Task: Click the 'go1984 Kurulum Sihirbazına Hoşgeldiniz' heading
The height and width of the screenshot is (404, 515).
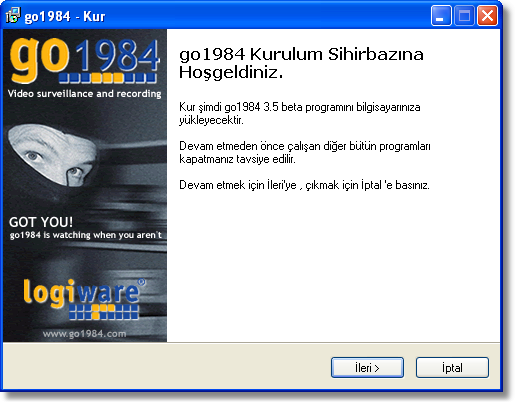Action: coord(301,63)
